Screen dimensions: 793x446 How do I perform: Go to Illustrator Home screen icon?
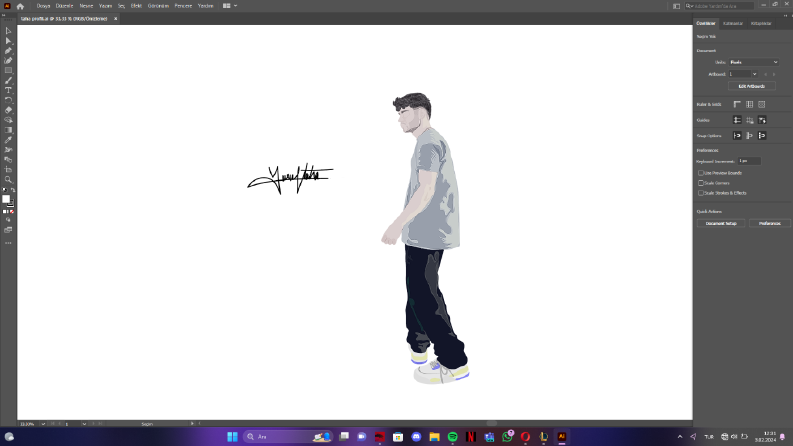click(20, 6)
